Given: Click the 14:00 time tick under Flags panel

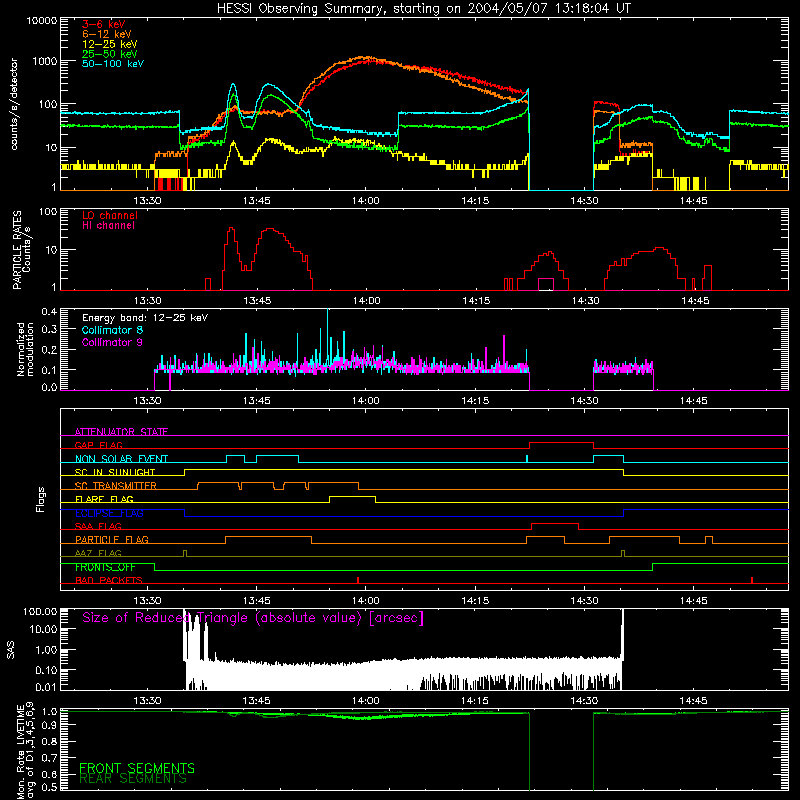Looking at the screenshot, I should coord(366,600).
